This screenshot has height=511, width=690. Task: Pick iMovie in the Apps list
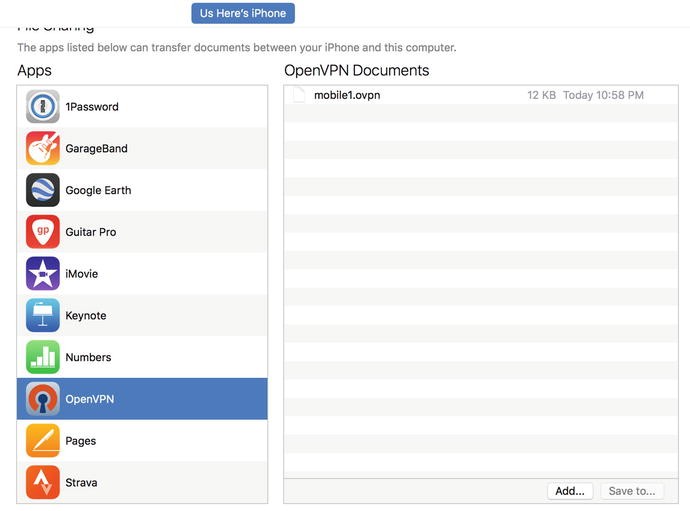tap(142, 274)
